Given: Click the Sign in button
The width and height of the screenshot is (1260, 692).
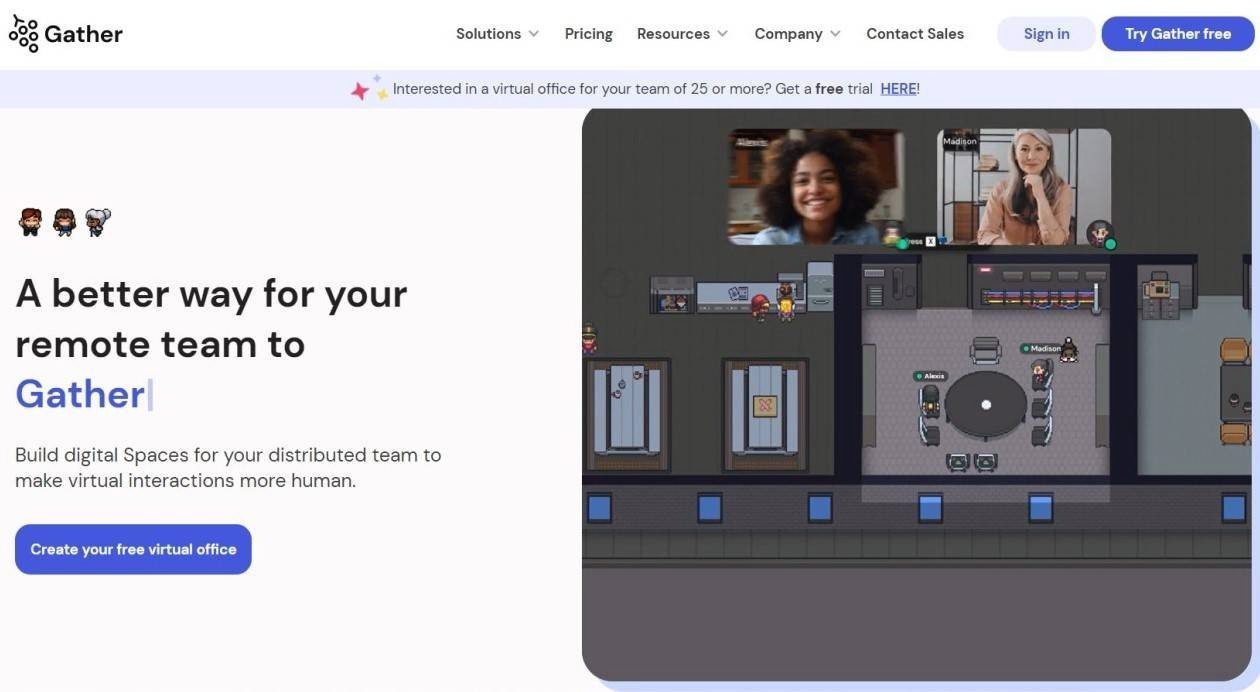Looking at the screenshot, I should click(1046, 34).
